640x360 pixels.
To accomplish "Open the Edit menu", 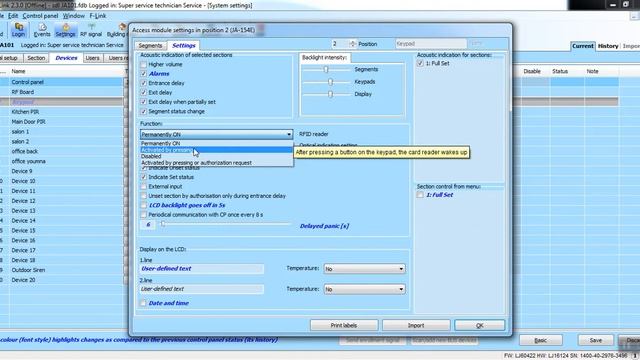I will [x=13, y=16].
